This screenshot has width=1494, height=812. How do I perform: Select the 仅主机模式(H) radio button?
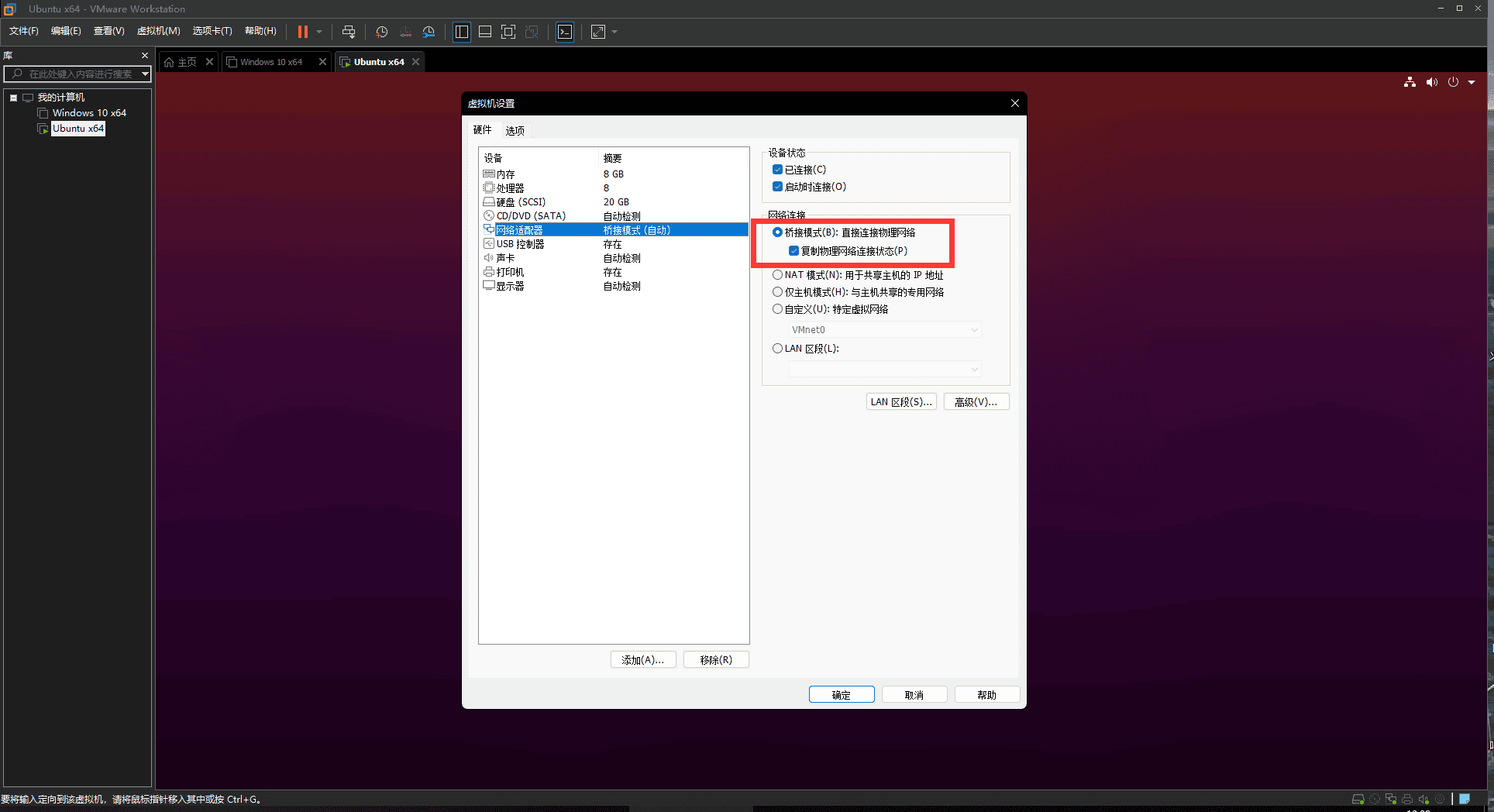tap(777, 292)
